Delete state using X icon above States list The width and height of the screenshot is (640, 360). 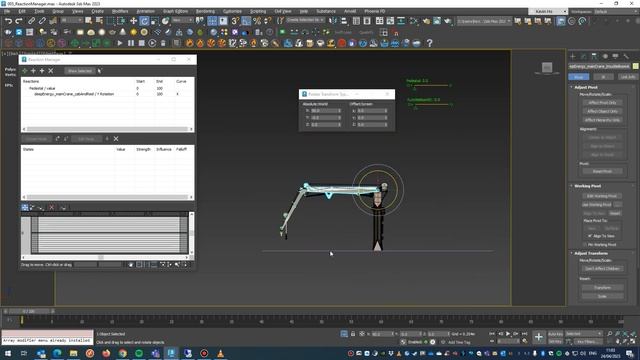[116, 139]
